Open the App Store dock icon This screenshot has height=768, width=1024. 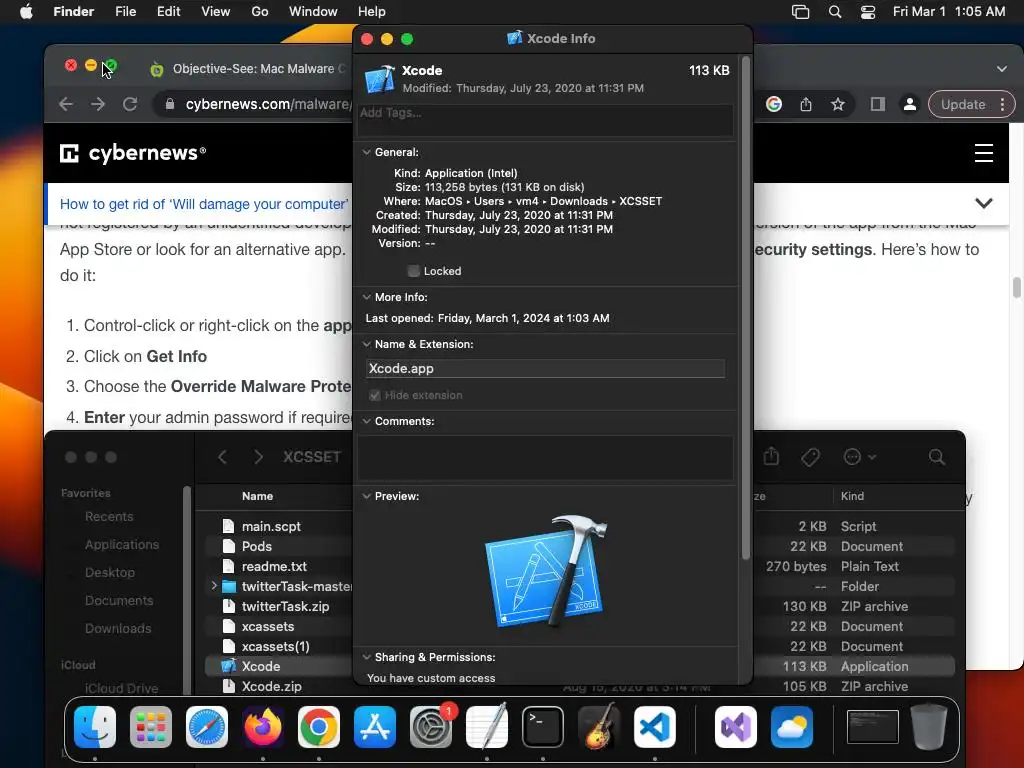375,726
